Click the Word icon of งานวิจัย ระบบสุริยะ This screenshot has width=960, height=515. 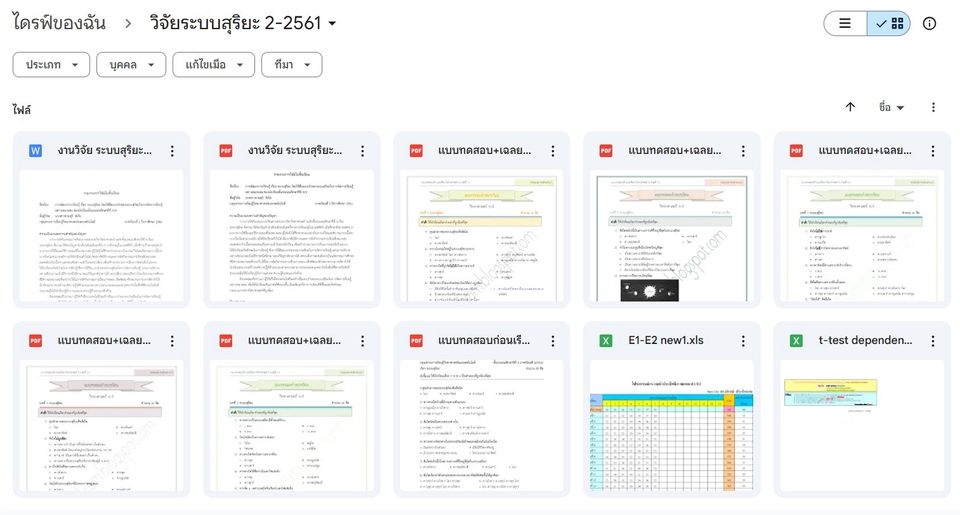click(x=36, y=151)
